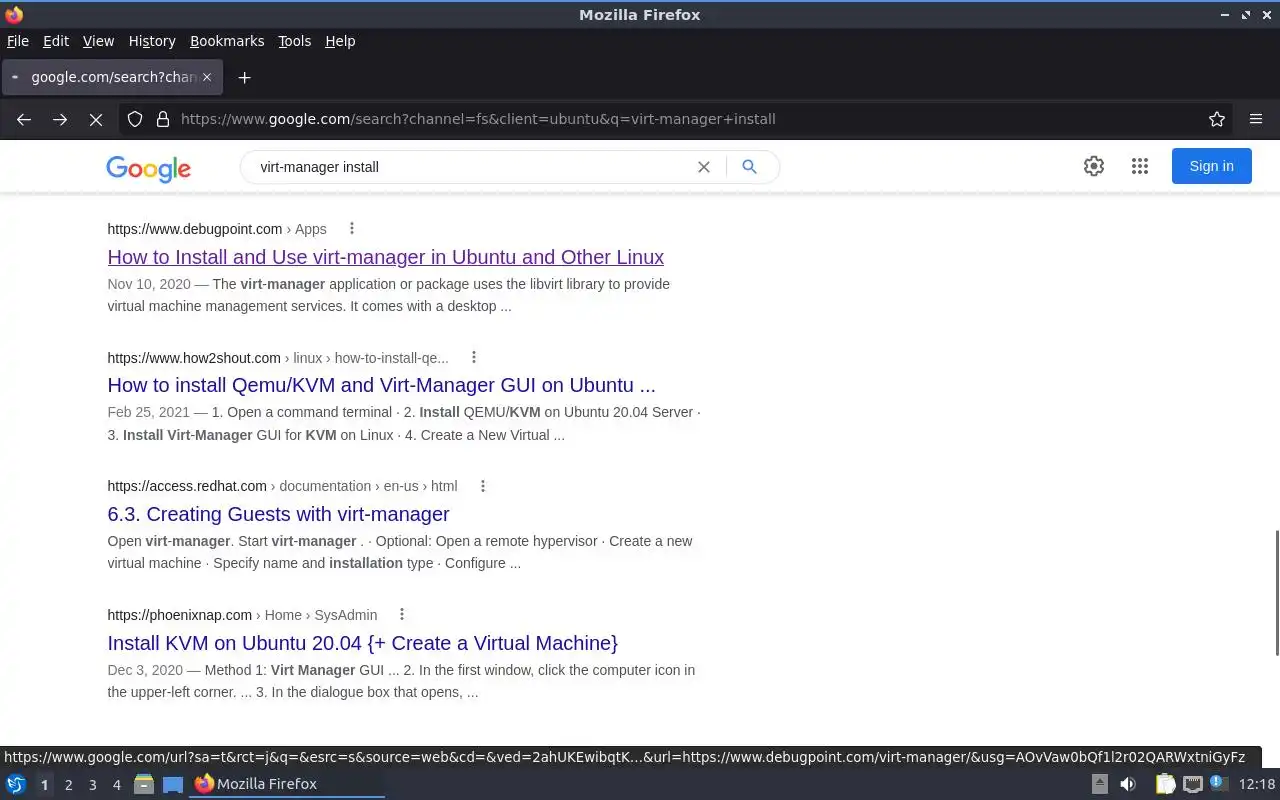Bookmark this page with star icon
Image resolution: width=1280 pixels, height=800 pixels.
[x=1217, y=119]
